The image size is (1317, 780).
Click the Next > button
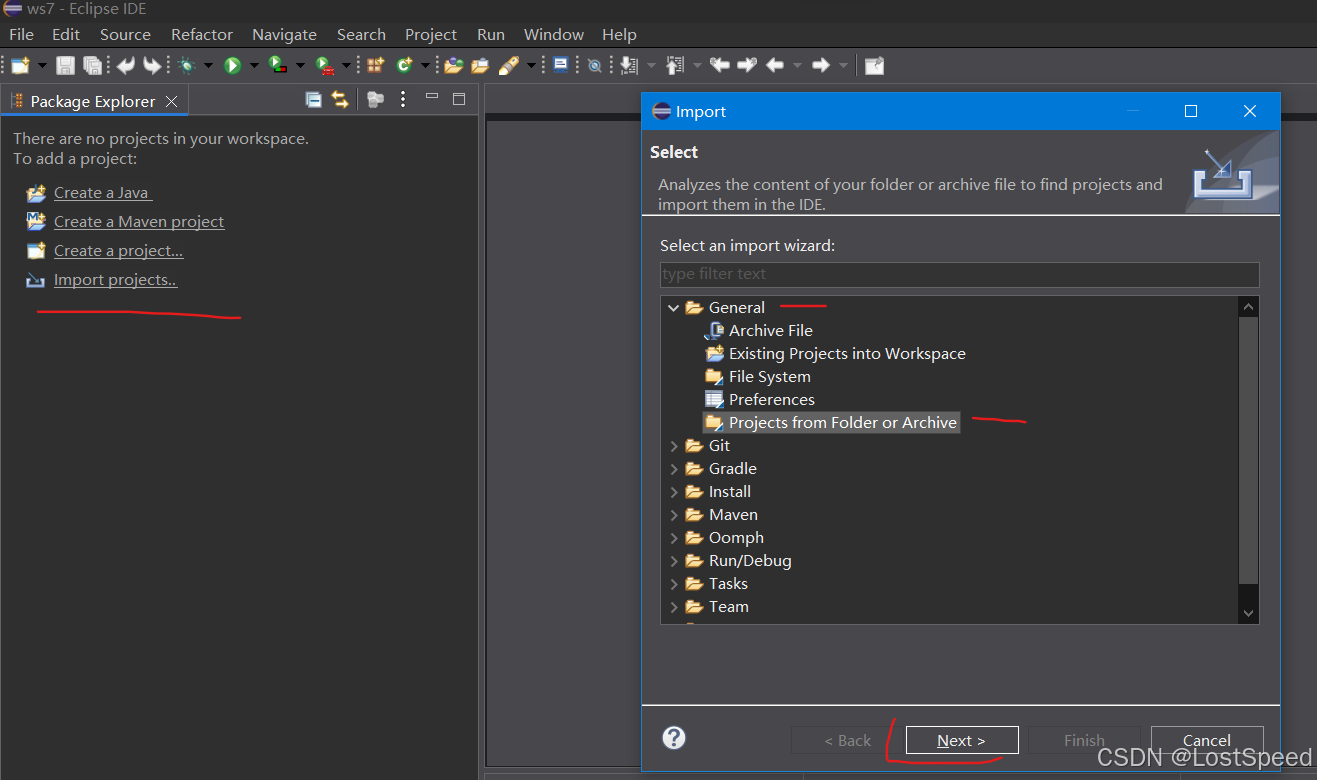pos(962,740)
